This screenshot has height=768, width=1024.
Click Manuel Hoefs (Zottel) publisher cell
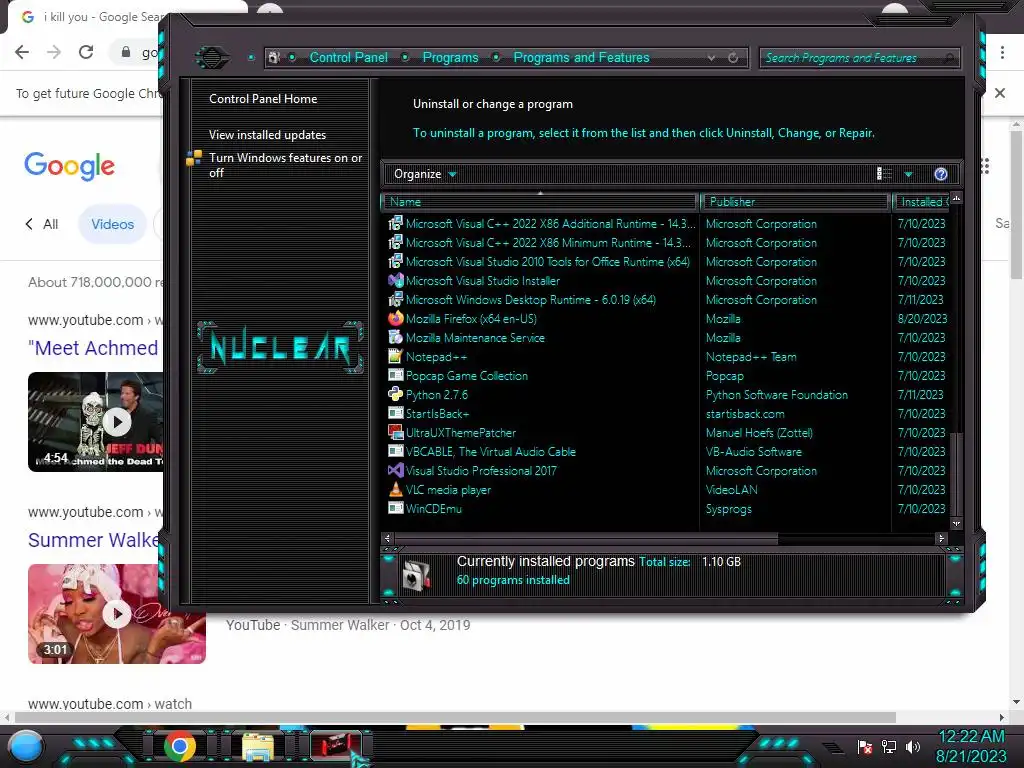(759, 432)
